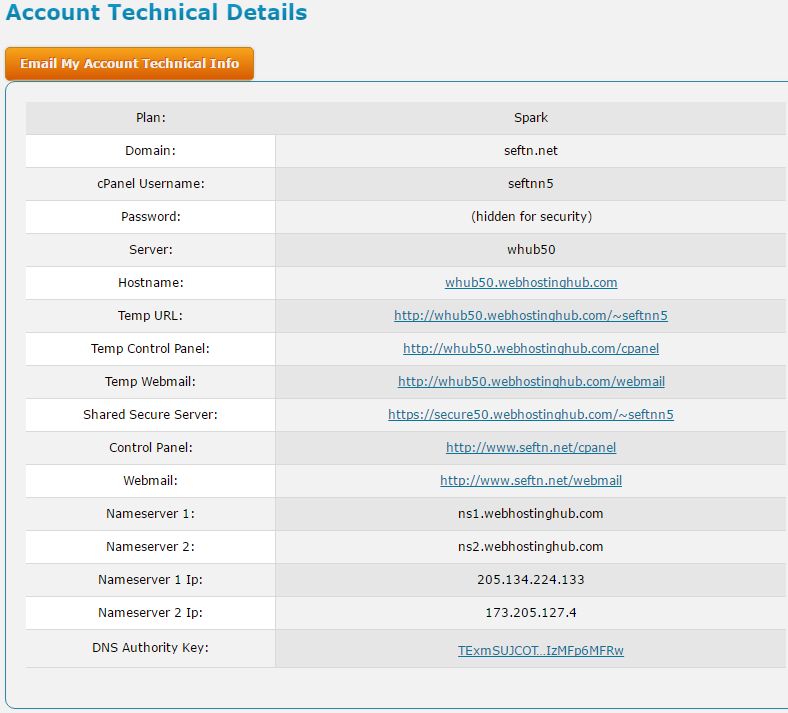Screen dimensions: 788x713
Task: Click IP address 205.134.224.133
Action: click(x=531, y=579)
